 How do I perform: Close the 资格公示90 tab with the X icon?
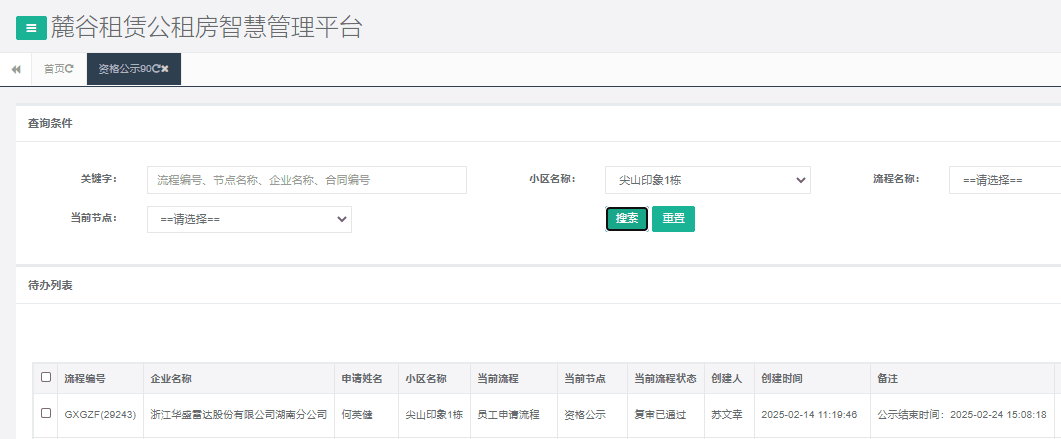(x=165, y=69)
